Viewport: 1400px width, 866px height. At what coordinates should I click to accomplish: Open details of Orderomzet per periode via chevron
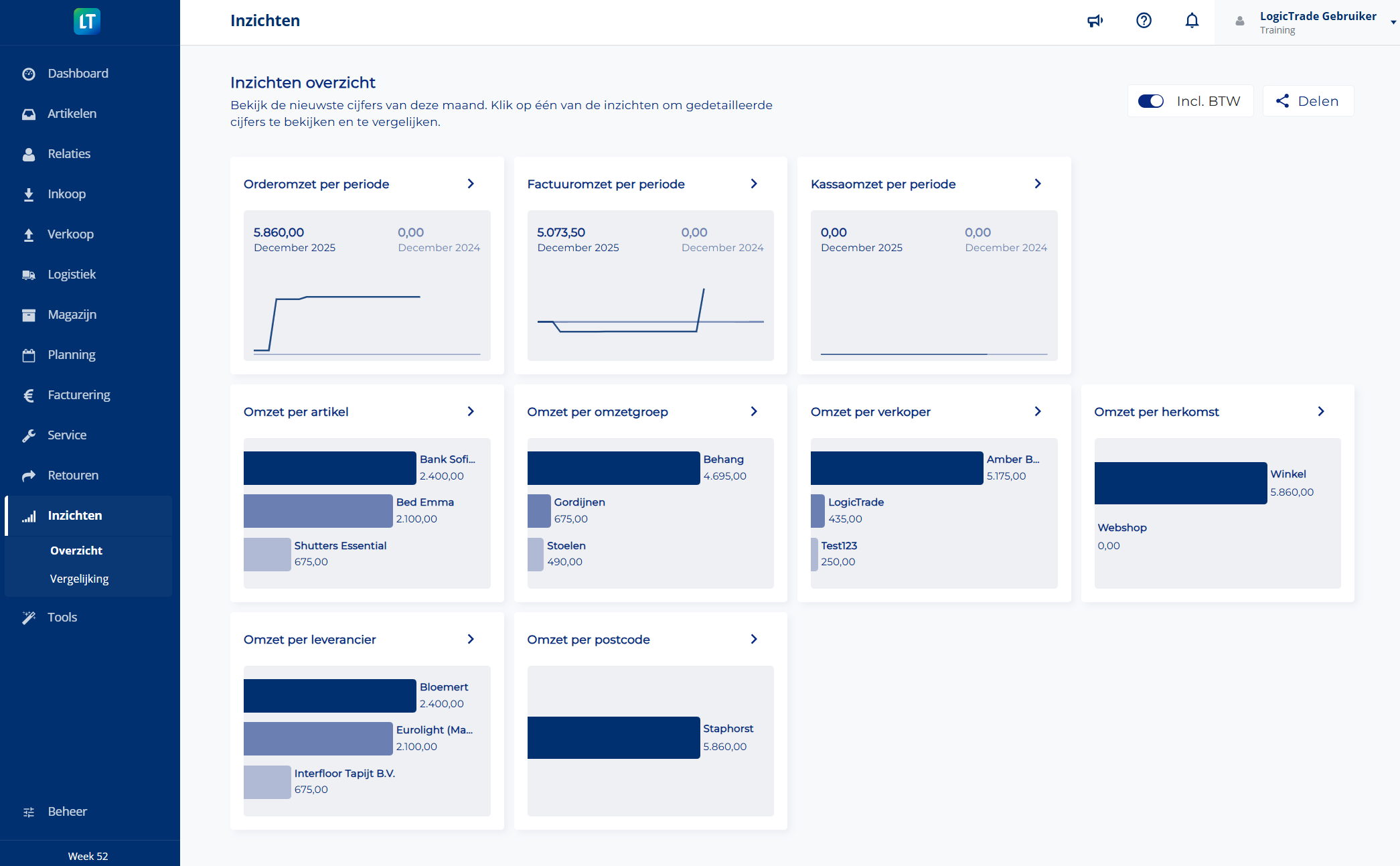471,183
